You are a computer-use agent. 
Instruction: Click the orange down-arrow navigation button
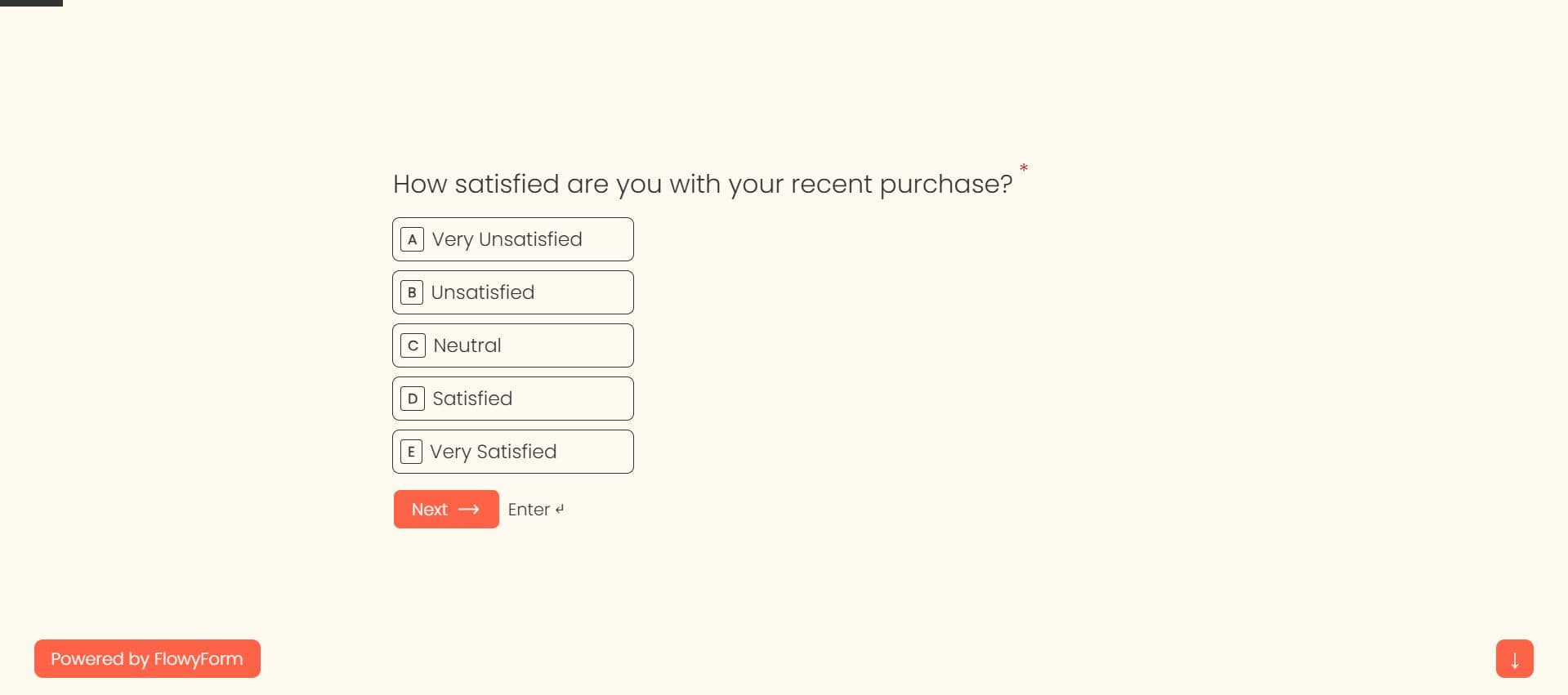click(x=1514, y=659)
